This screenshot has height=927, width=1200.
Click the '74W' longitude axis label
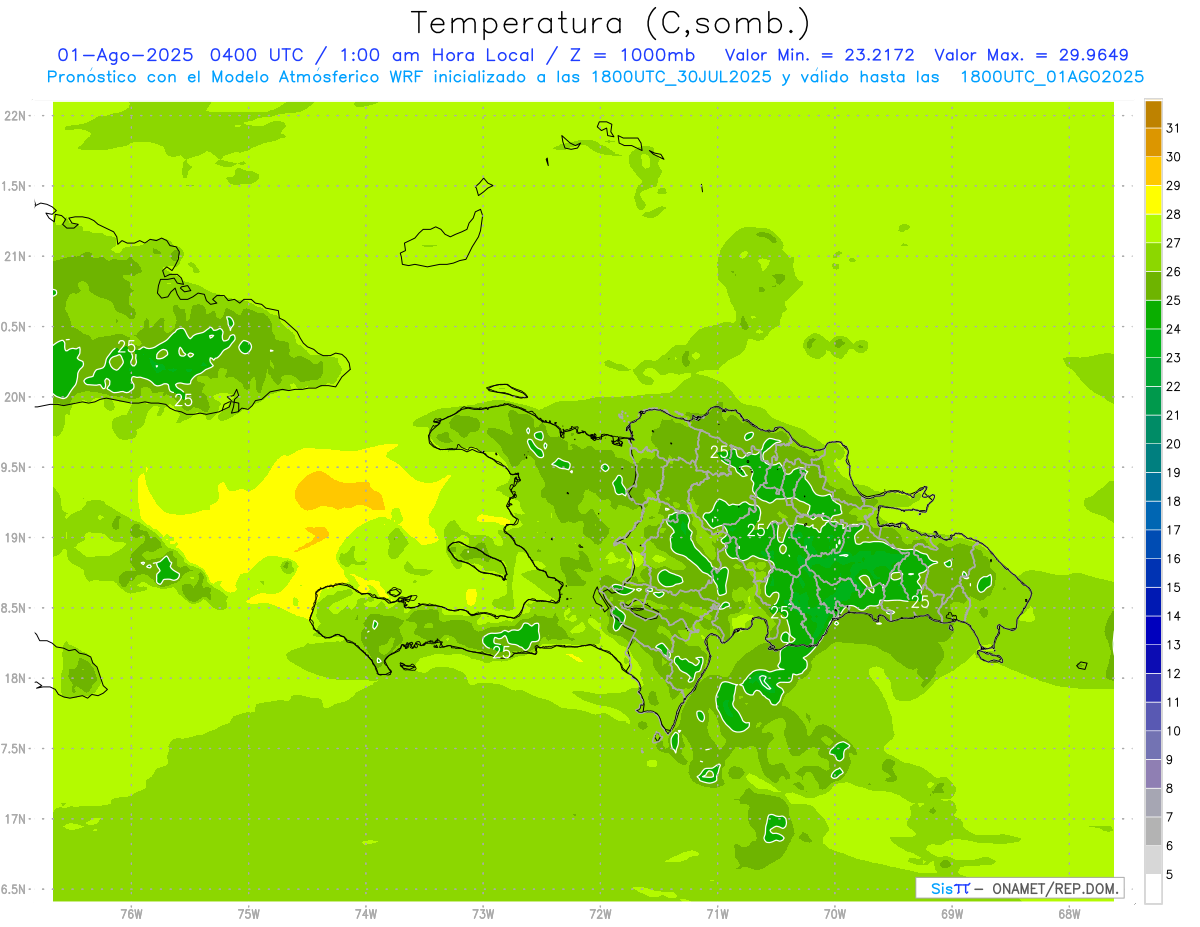pos(366,914)
